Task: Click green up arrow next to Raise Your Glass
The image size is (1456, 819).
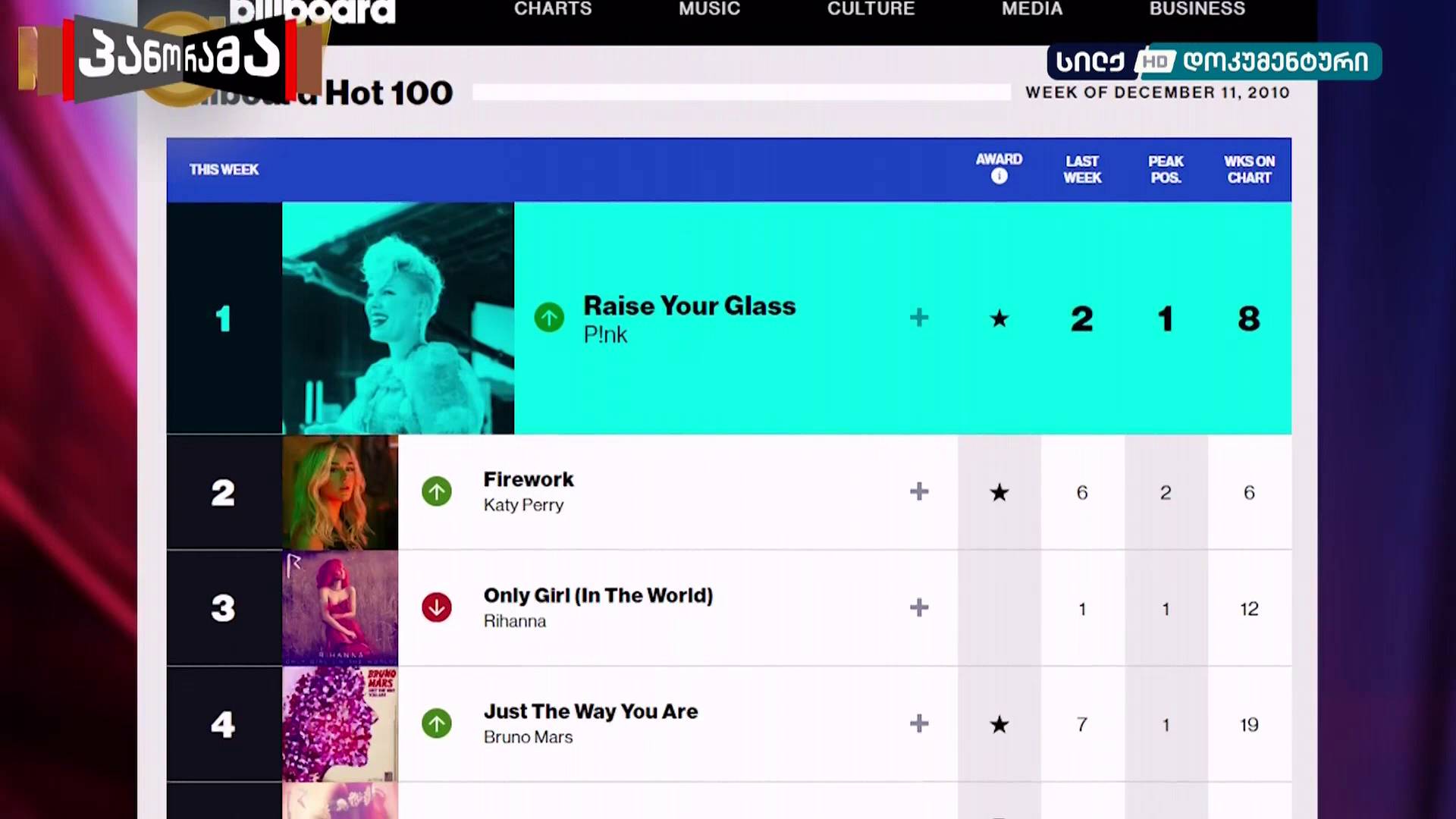Action: [x=549, y=317]
